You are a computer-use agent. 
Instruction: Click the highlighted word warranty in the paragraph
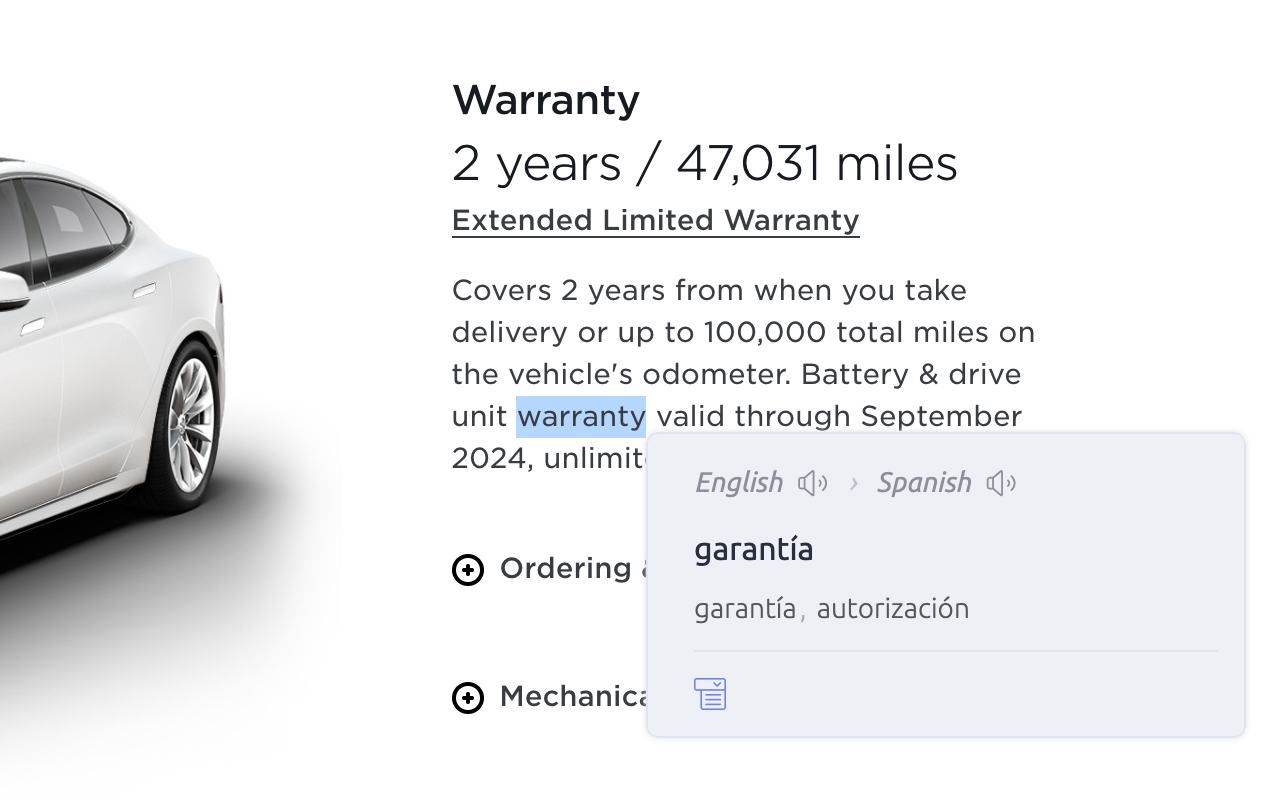581,416
